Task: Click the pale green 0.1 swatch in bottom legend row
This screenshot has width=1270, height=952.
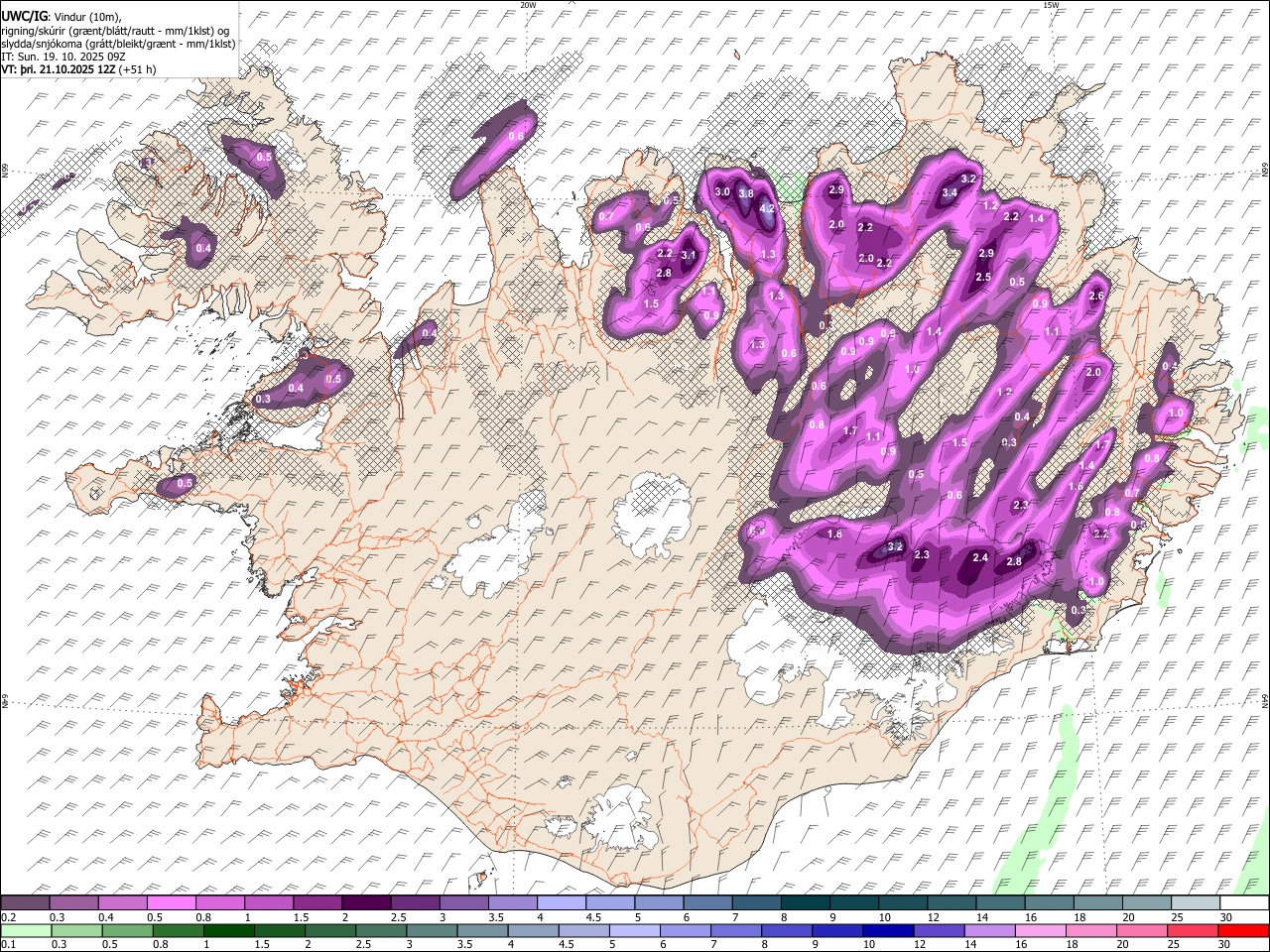Action: tap(26, 930)
